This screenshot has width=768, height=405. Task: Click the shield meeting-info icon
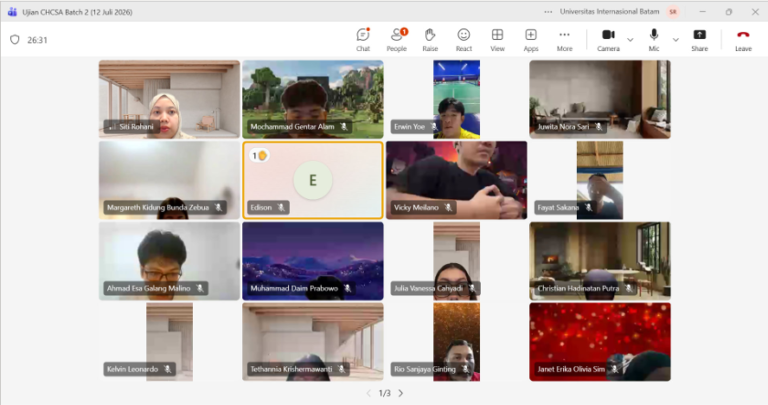click(x=15, y=40)
